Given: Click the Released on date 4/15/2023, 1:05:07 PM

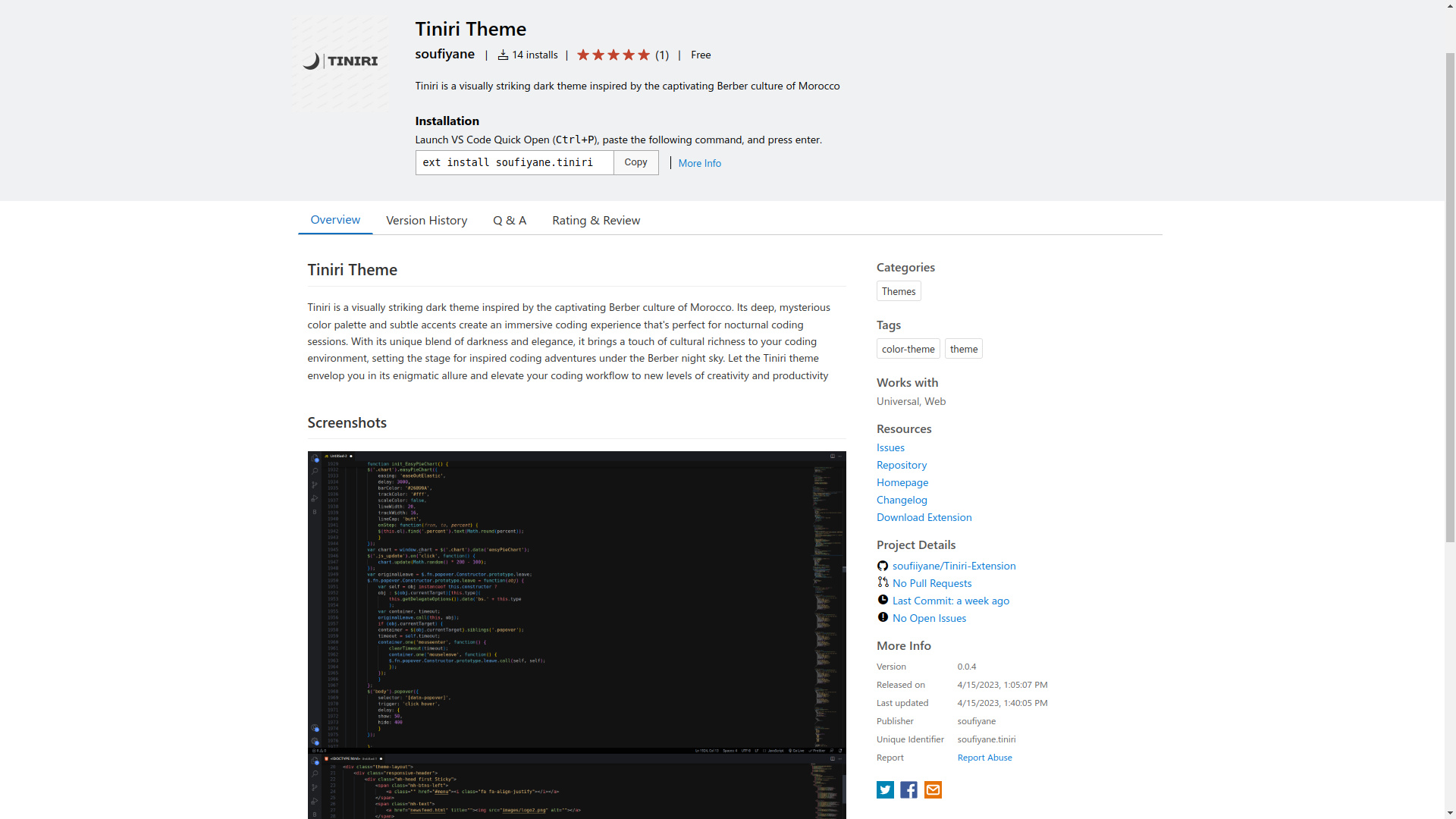Looking at the screenshot, I should [1002, 685].
